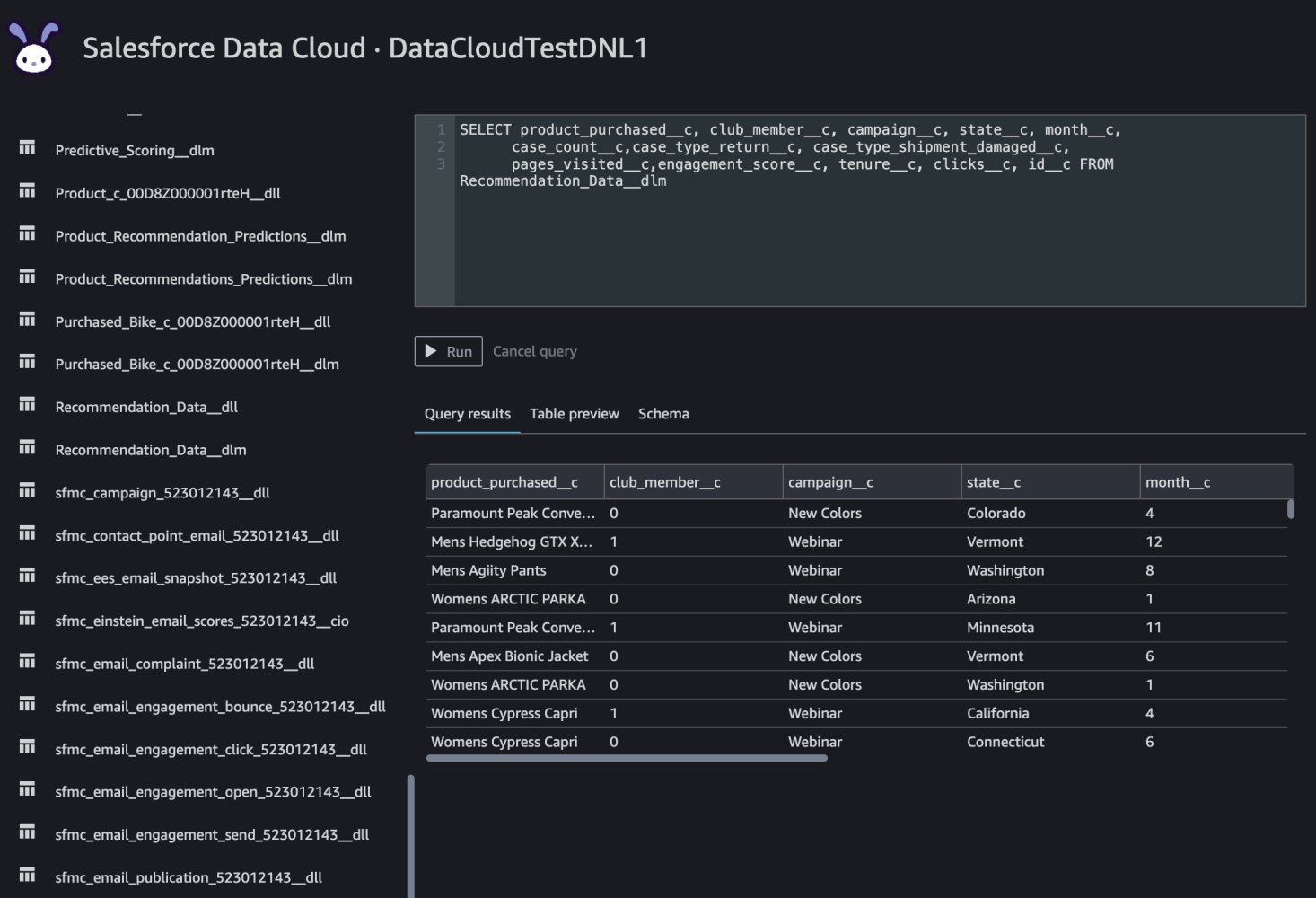Click club_member__c column header
This screenshot has width=1316, height=898.
(x=693, y=482)
